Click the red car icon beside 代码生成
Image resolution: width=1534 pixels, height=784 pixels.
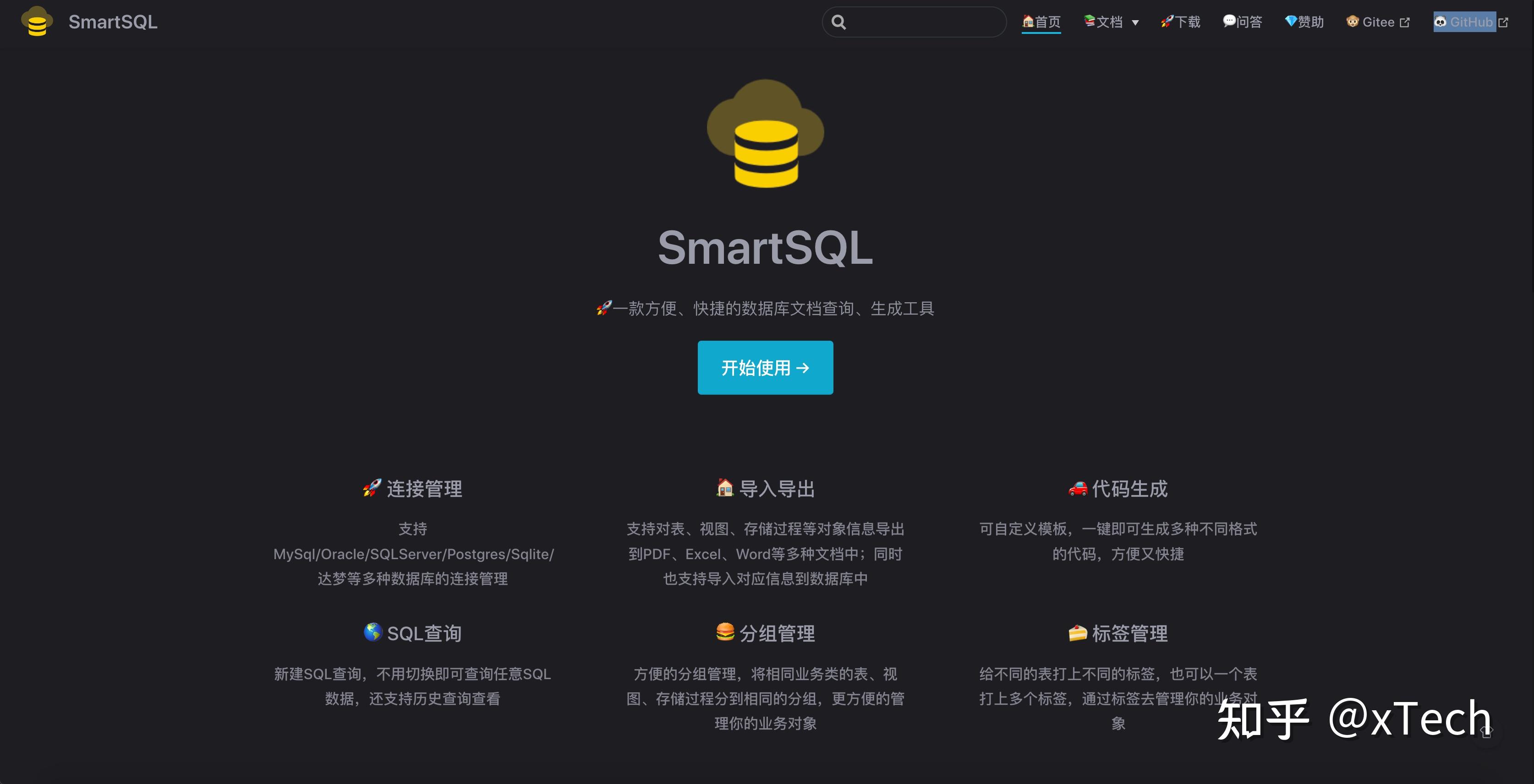pos(1077,488)
